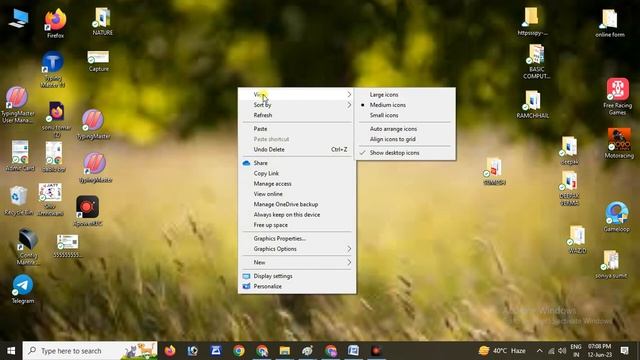The image size is (640, 360).
Task: Open the ApowerREC recorder from the taskbar
Action: click(376, 351)
